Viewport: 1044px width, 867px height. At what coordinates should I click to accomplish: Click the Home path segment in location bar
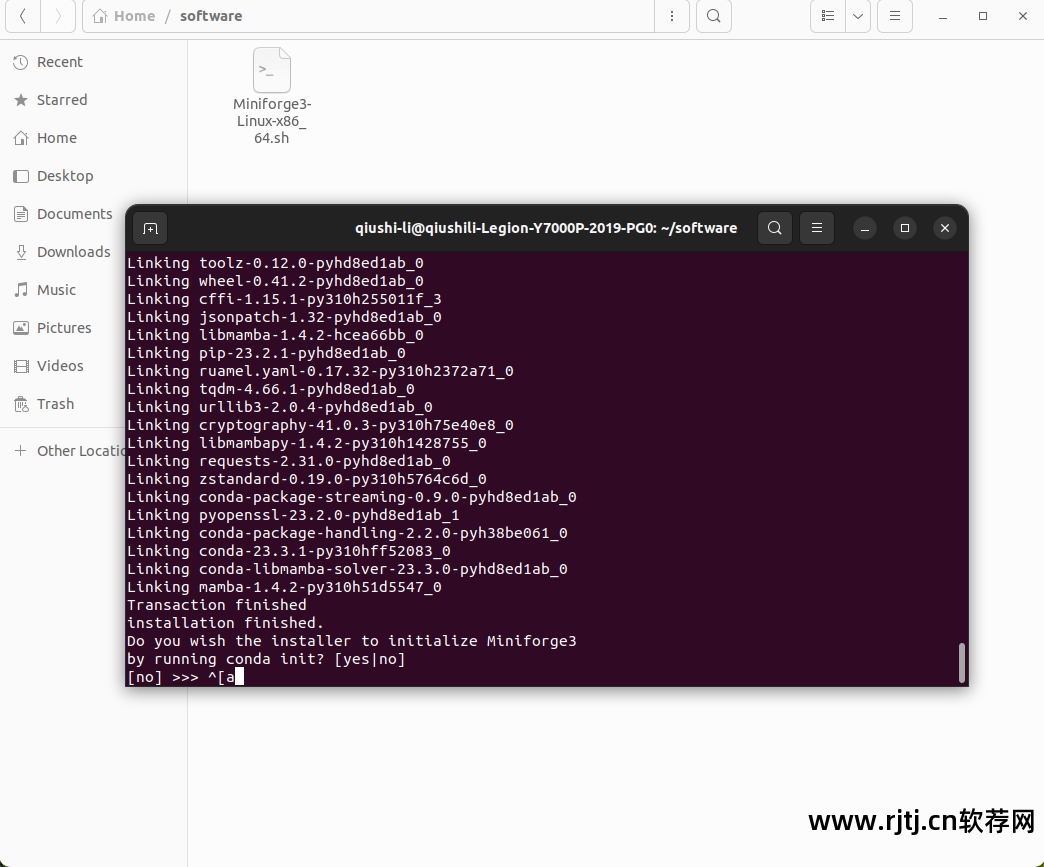coord(124,16)
